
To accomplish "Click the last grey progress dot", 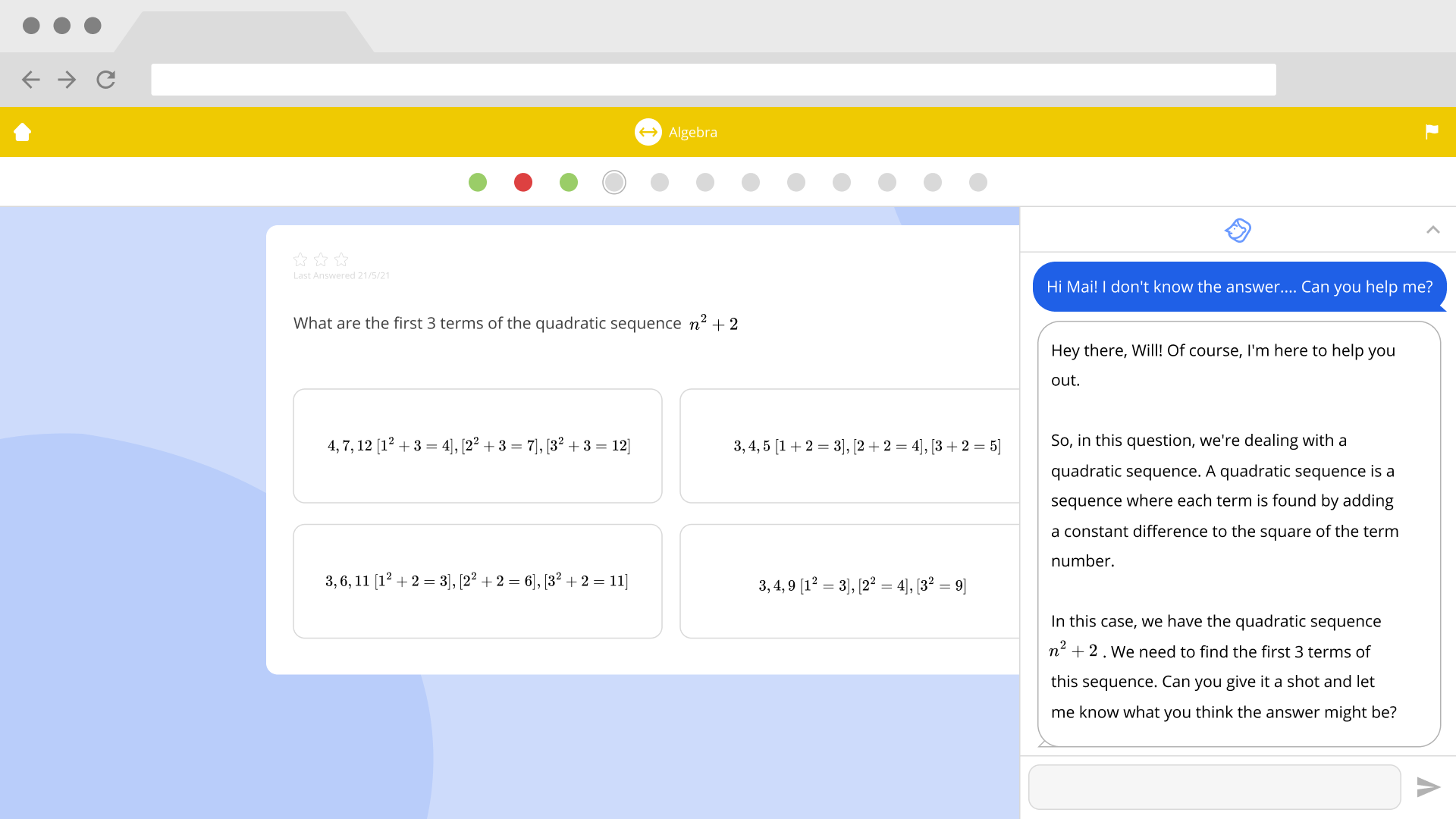I will point(978,182).
